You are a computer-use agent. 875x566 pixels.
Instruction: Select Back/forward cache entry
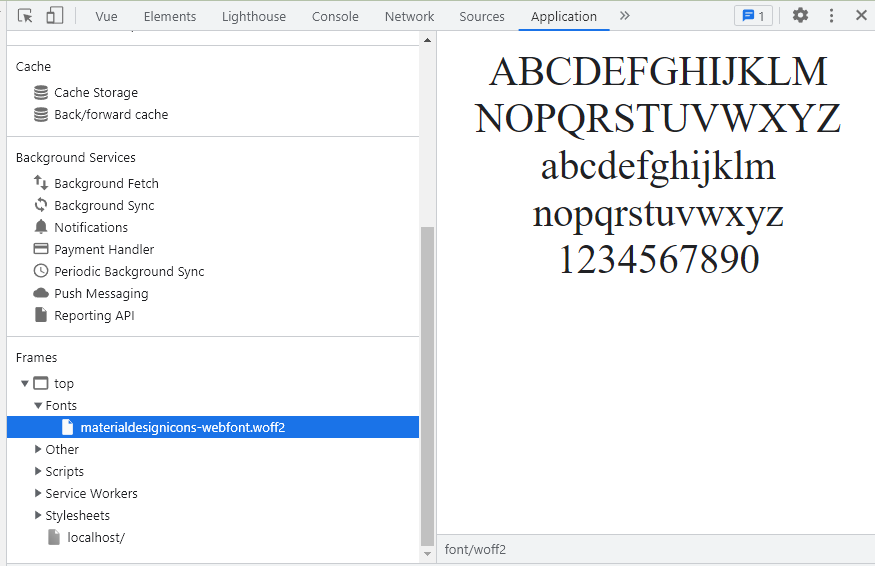coord(111,114)
